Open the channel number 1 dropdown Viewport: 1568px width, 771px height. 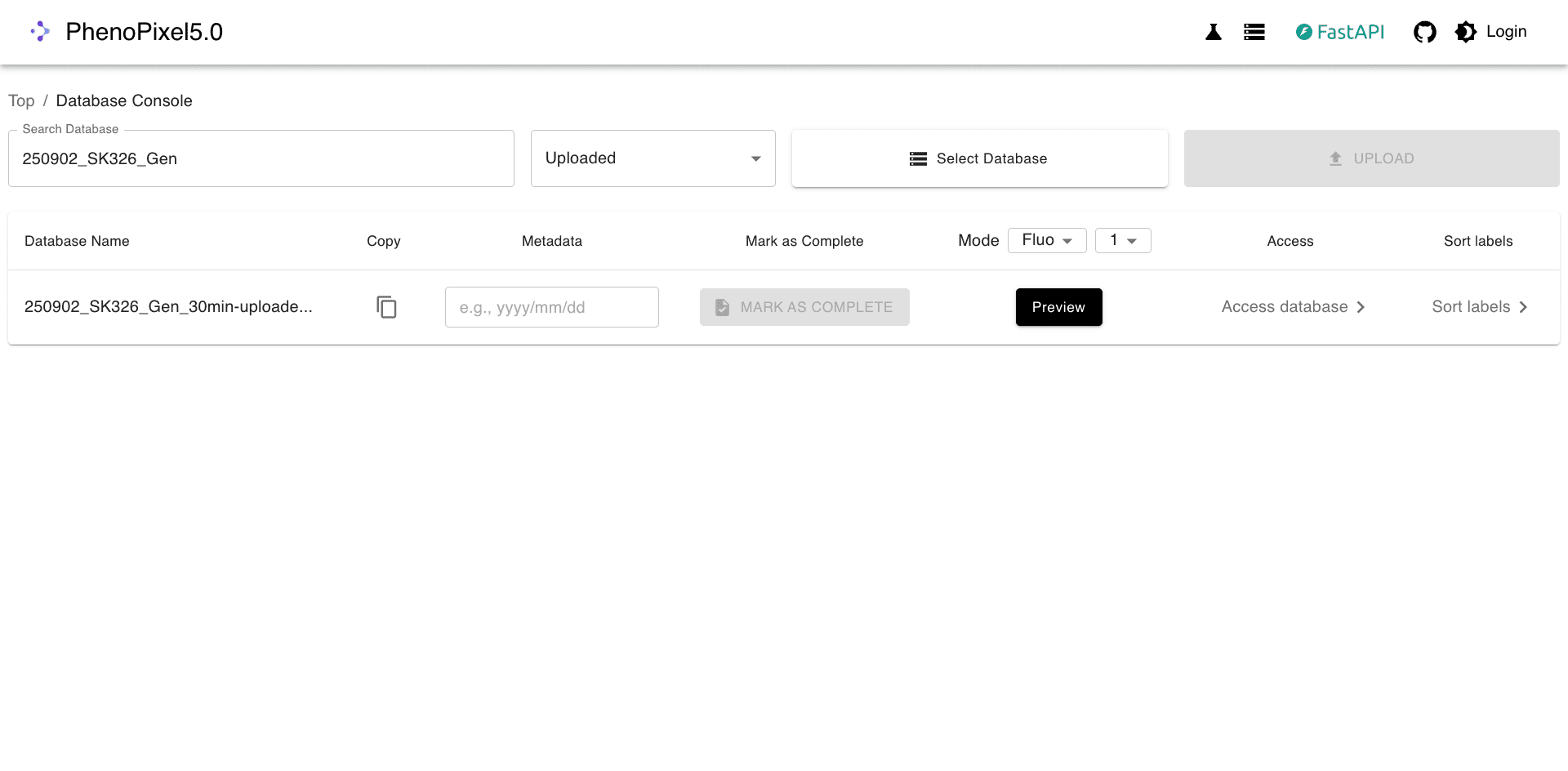(x=1123, y=240)
